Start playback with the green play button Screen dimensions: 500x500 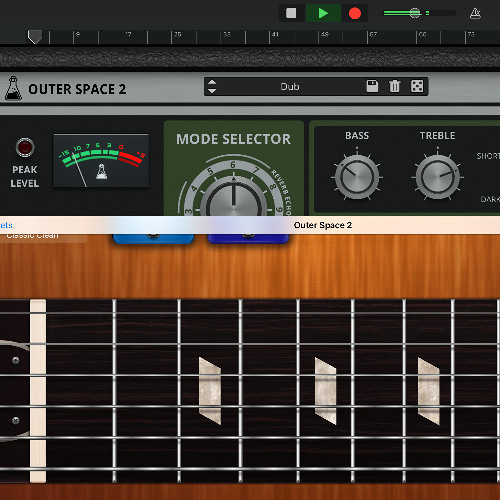coord(323,13)
